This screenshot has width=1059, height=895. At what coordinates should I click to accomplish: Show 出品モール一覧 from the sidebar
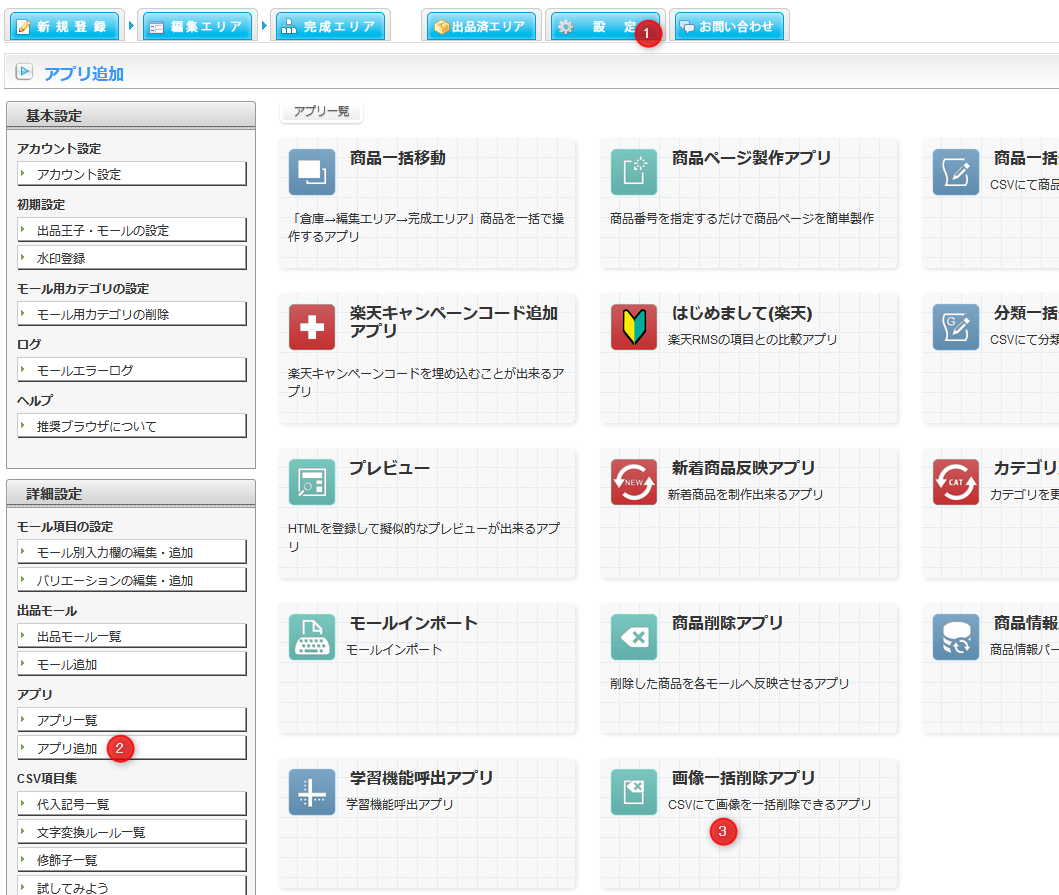coord(132,636)
